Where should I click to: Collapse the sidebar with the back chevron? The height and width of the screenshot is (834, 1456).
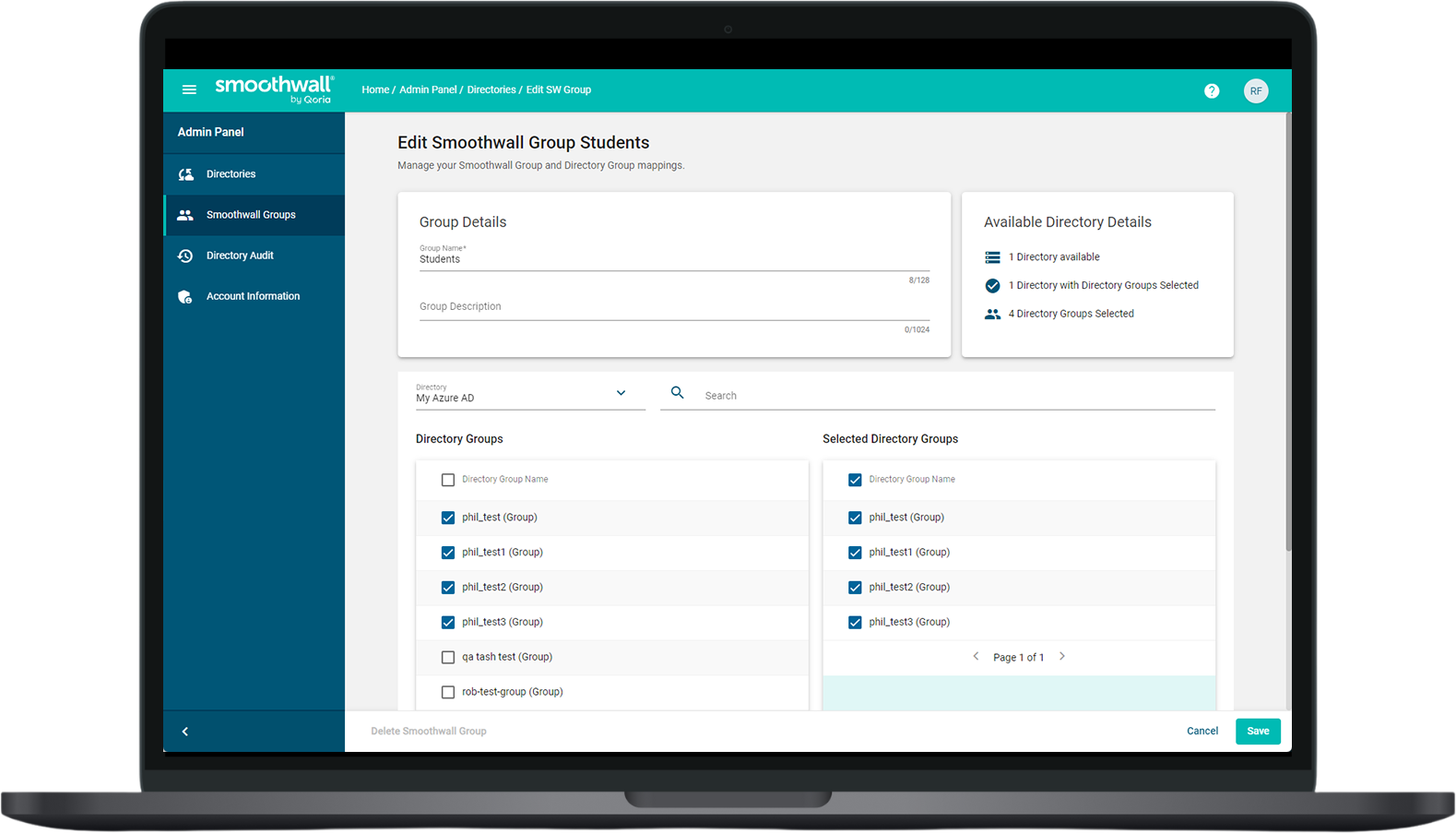[x=185, y=732]
